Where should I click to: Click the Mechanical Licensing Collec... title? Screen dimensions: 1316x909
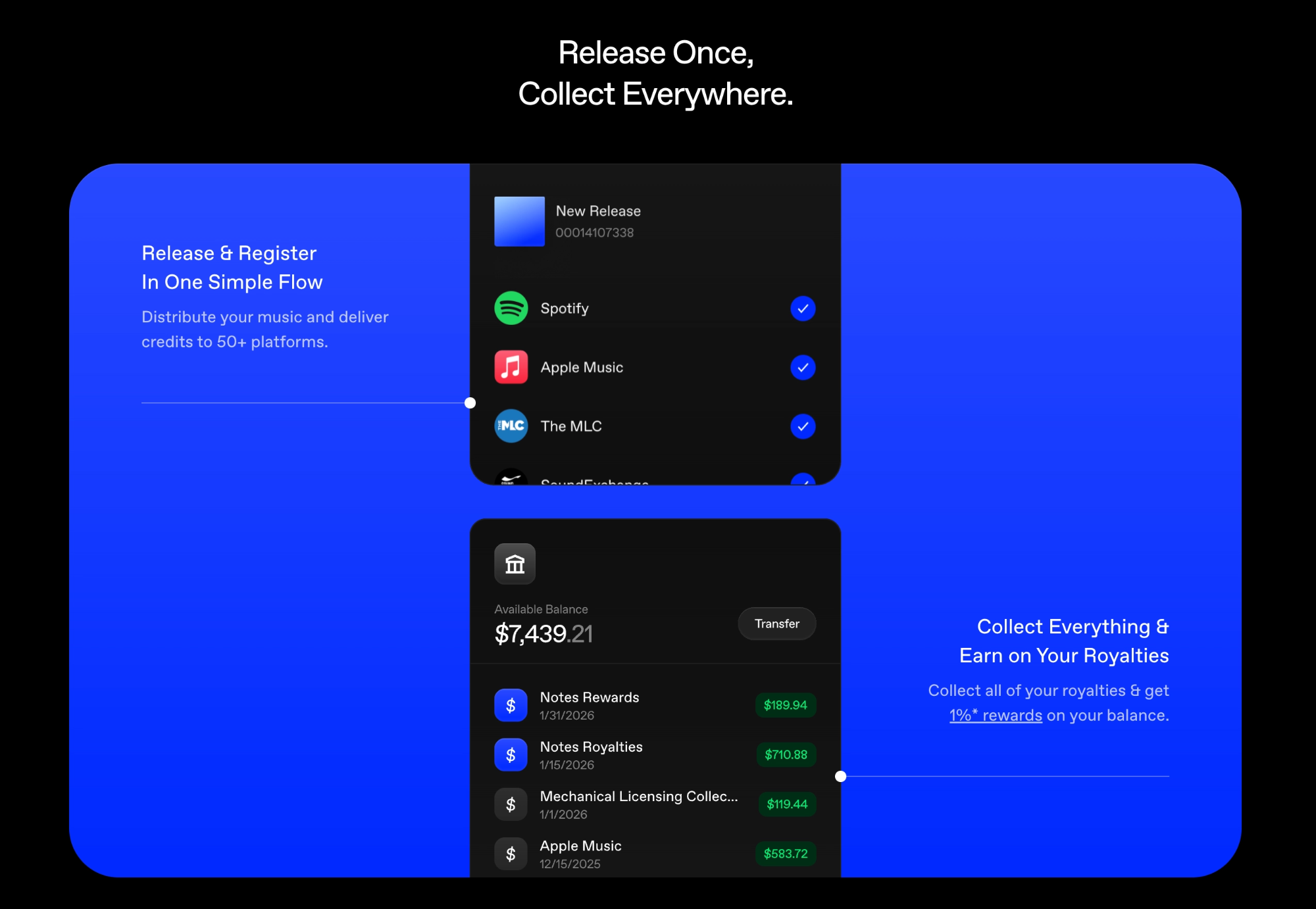tap(639, 797)
